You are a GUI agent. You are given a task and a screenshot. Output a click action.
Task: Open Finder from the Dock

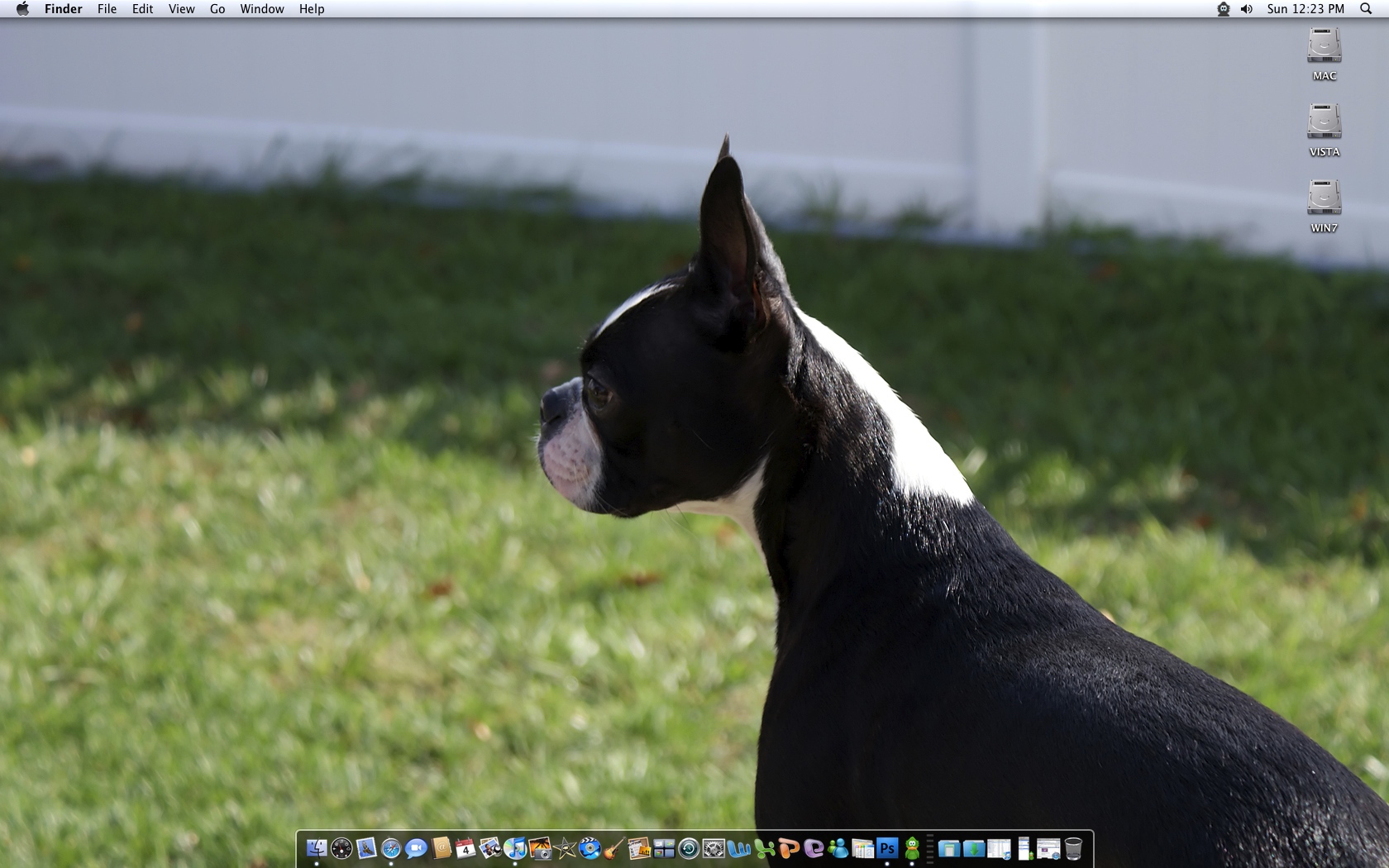point(317,848)
